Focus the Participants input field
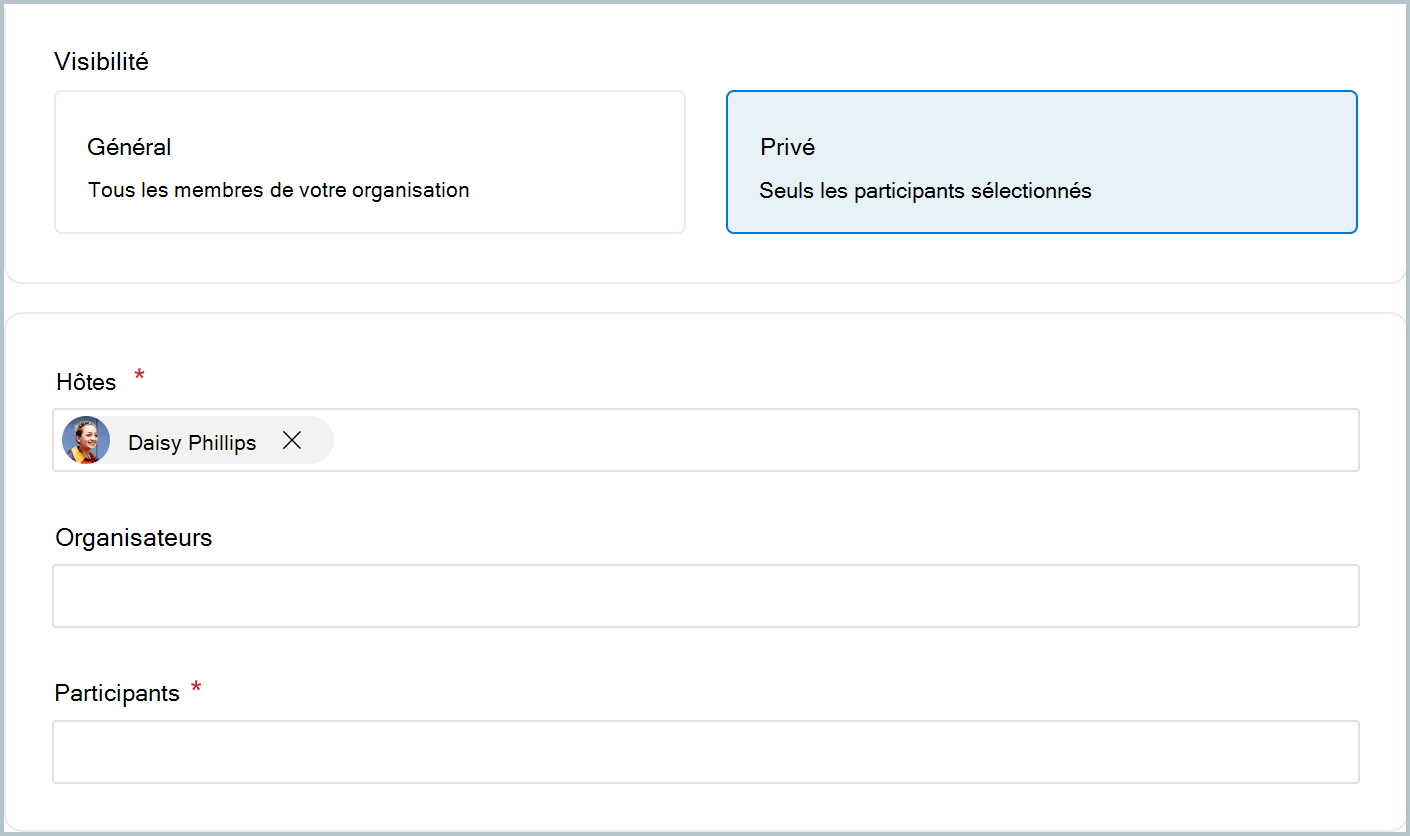The image size is (1410, 836). tap(706, 752)
